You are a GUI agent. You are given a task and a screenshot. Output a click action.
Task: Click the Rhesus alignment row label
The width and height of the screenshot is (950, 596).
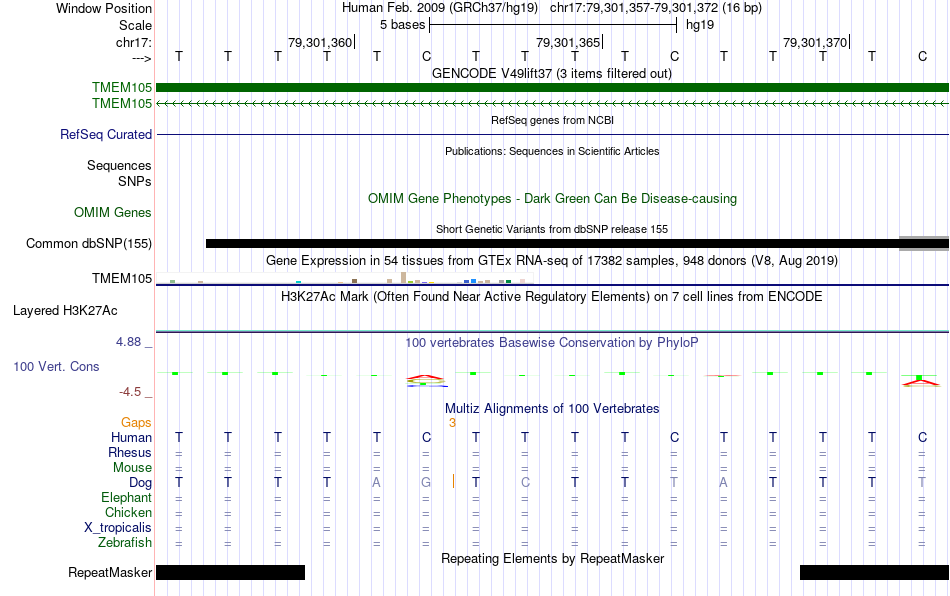click(130, 452)
